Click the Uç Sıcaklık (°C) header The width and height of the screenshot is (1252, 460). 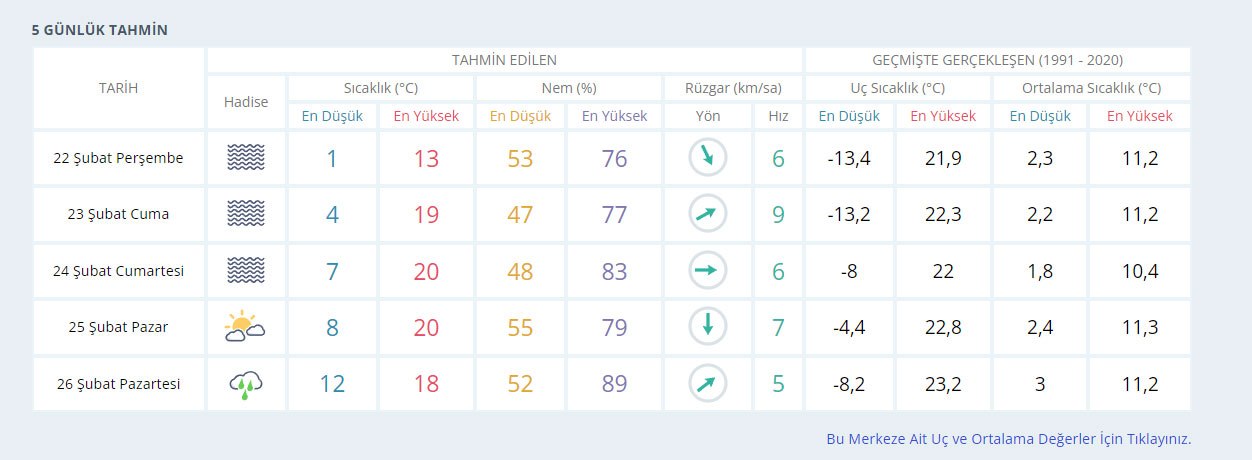tap(898, 88)
